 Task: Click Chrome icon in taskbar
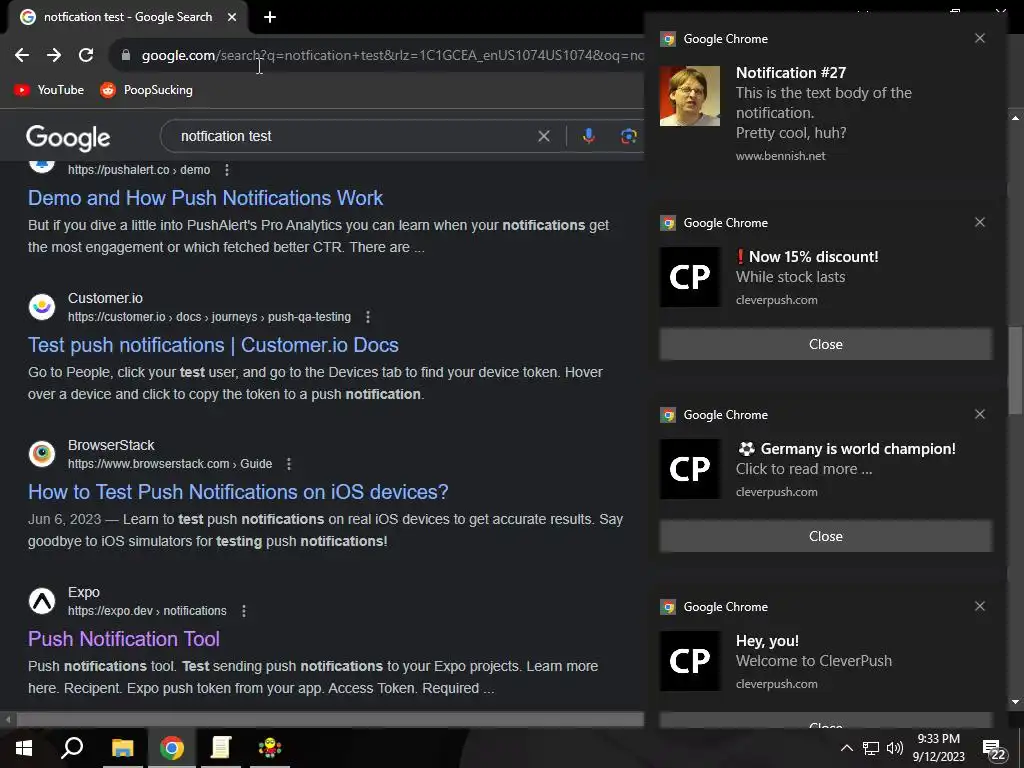(x=172, y=748)
